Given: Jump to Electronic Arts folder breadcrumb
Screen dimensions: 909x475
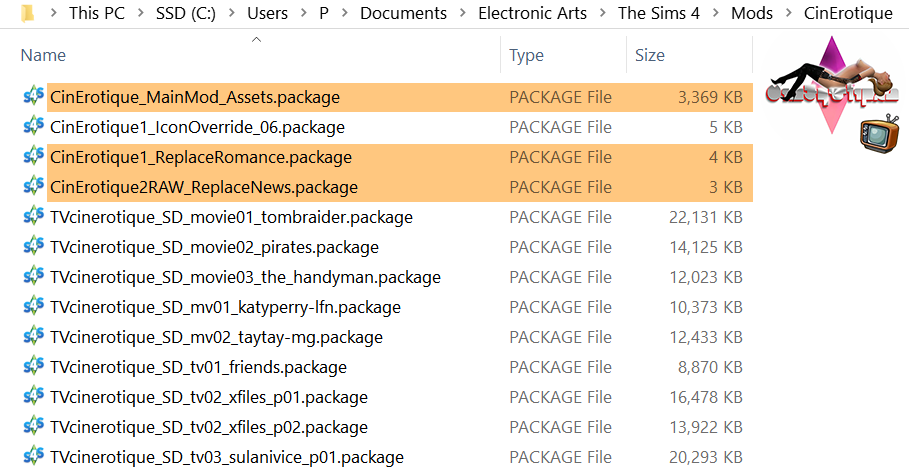Looking at the screenshot, I should click(532, 13).
